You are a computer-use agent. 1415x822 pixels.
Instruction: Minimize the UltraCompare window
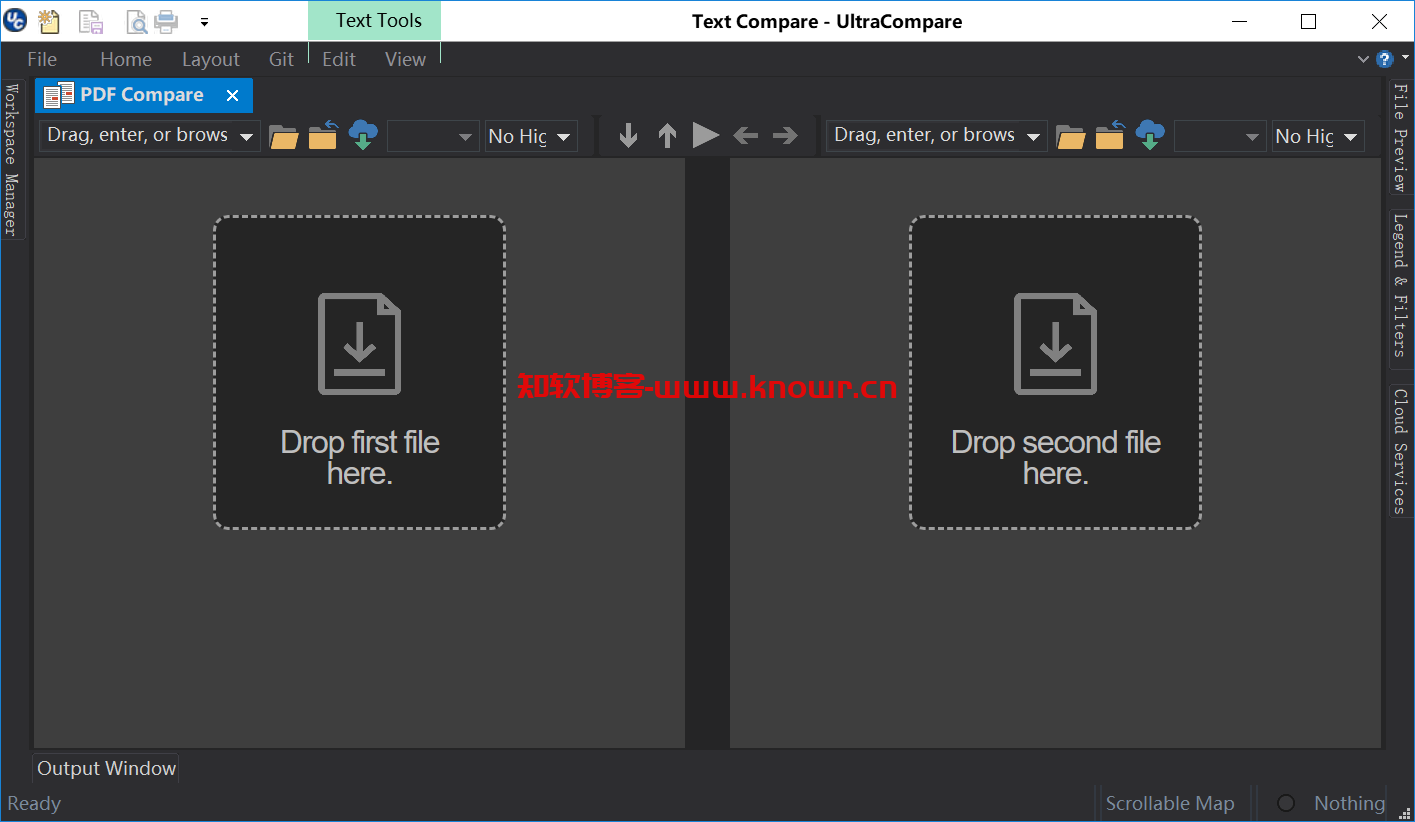(1240, 21)
